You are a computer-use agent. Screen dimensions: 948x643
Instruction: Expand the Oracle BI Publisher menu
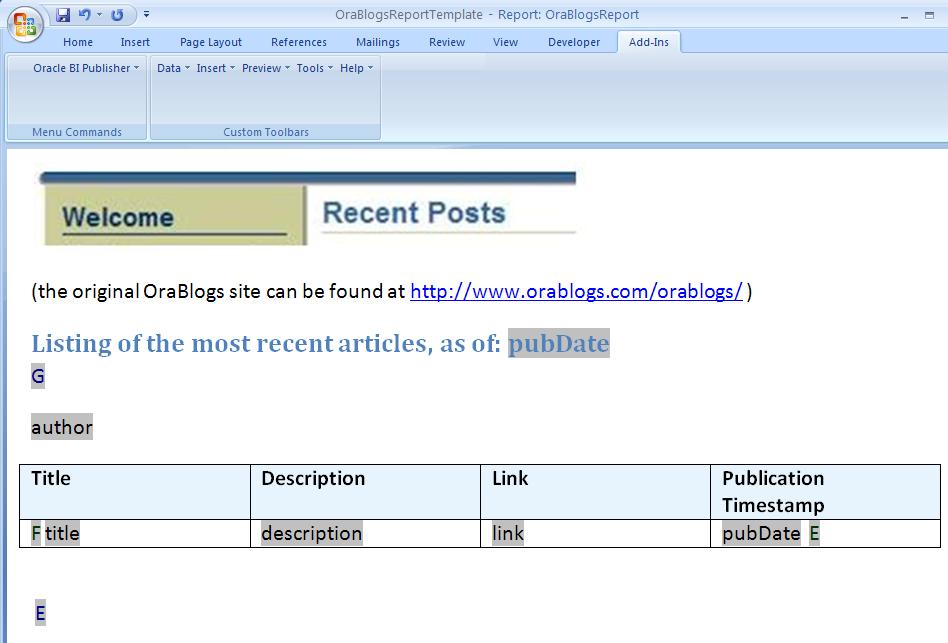coord(86,68)
